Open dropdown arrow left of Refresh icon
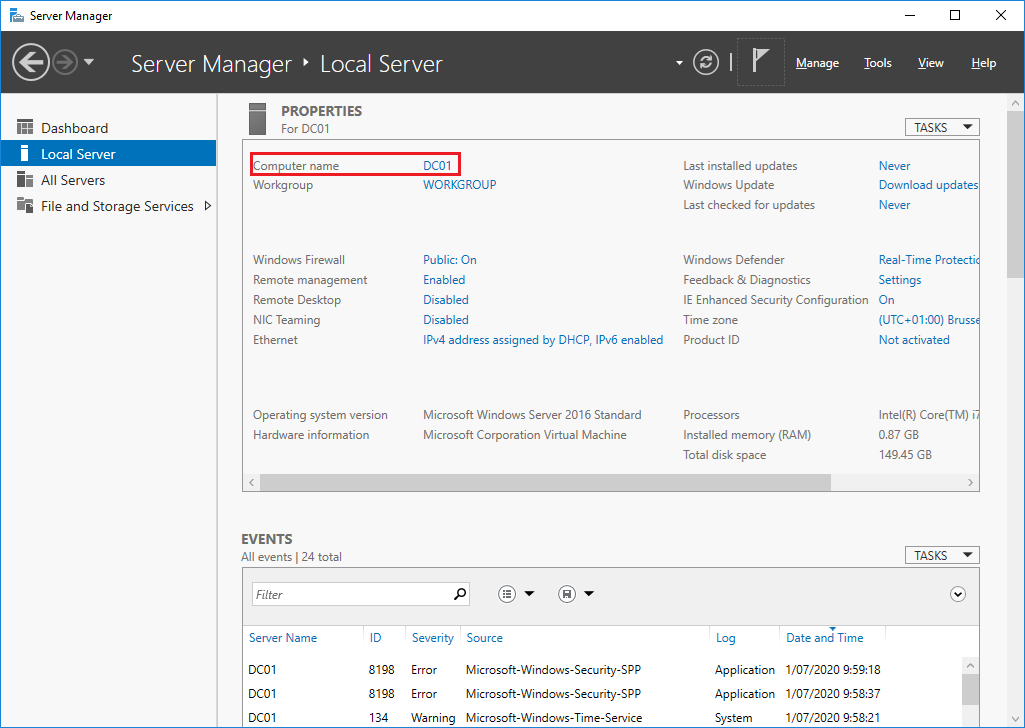The image size is (1025, 728). point(679,63)
